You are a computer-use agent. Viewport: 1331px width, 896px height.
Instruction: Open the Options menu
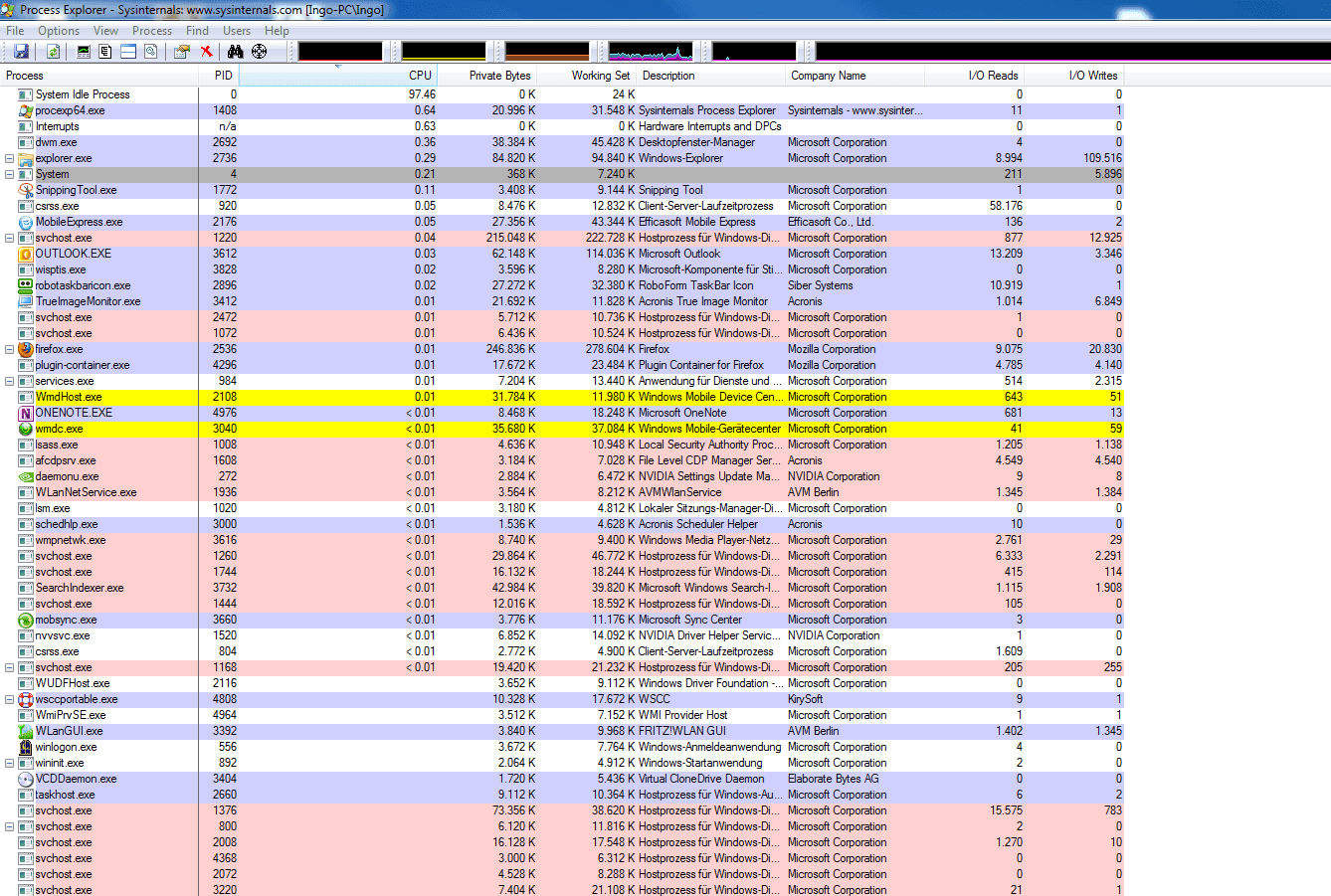point(59,31)
